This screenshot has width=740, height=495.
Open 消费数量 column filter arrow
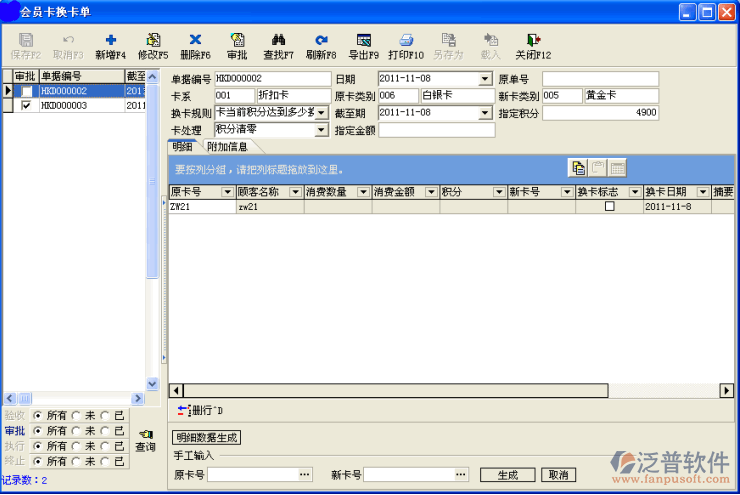pos(363,192)
